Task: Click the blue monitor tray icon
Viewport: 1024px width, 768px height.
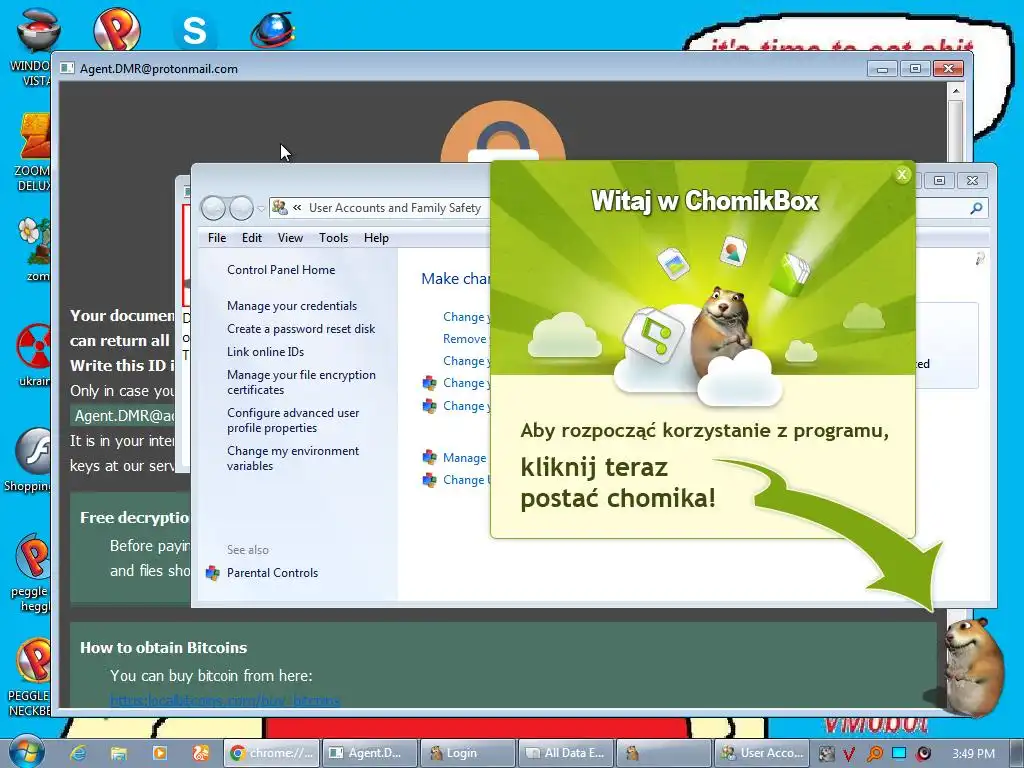Action: click(899, 753)
